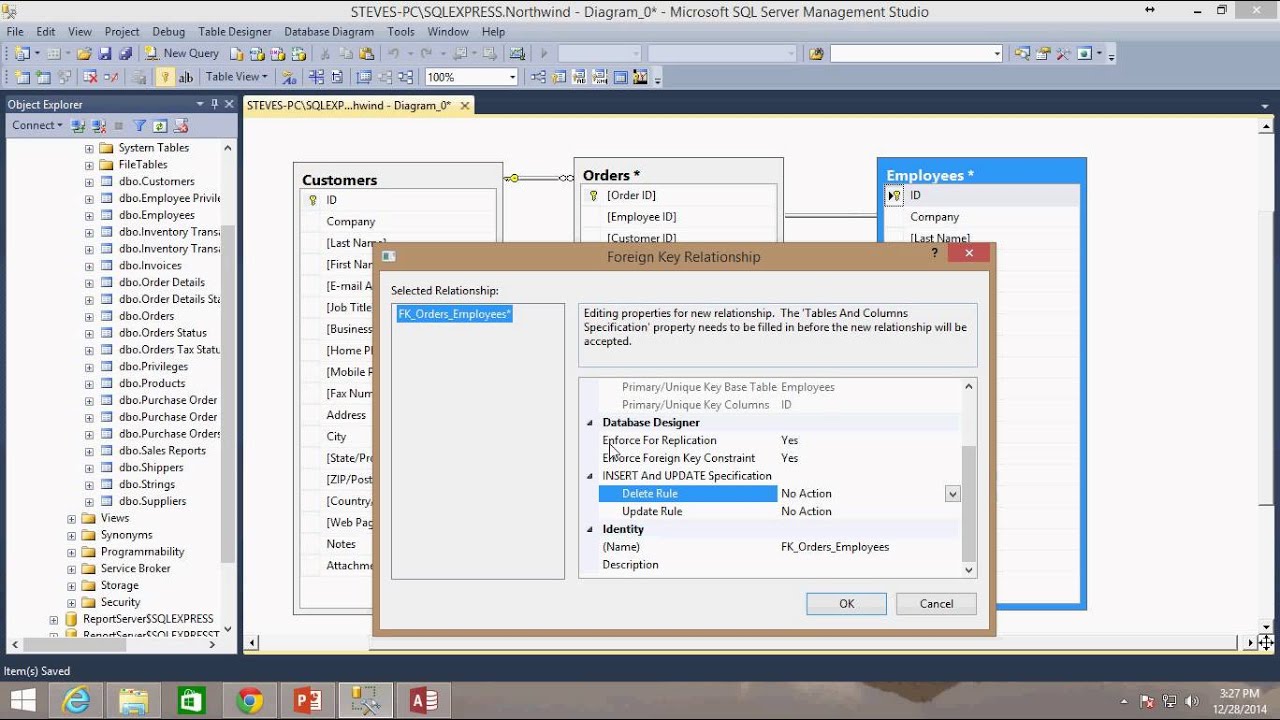Open the File menu
Image resolution: width=1280 pixels, height=720 pixels.
tap(15, 32)
